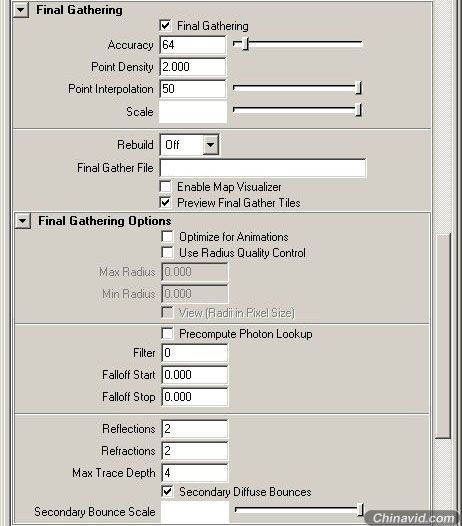Click the Filter value field
The image size is (462, 526).
point(195,353)
